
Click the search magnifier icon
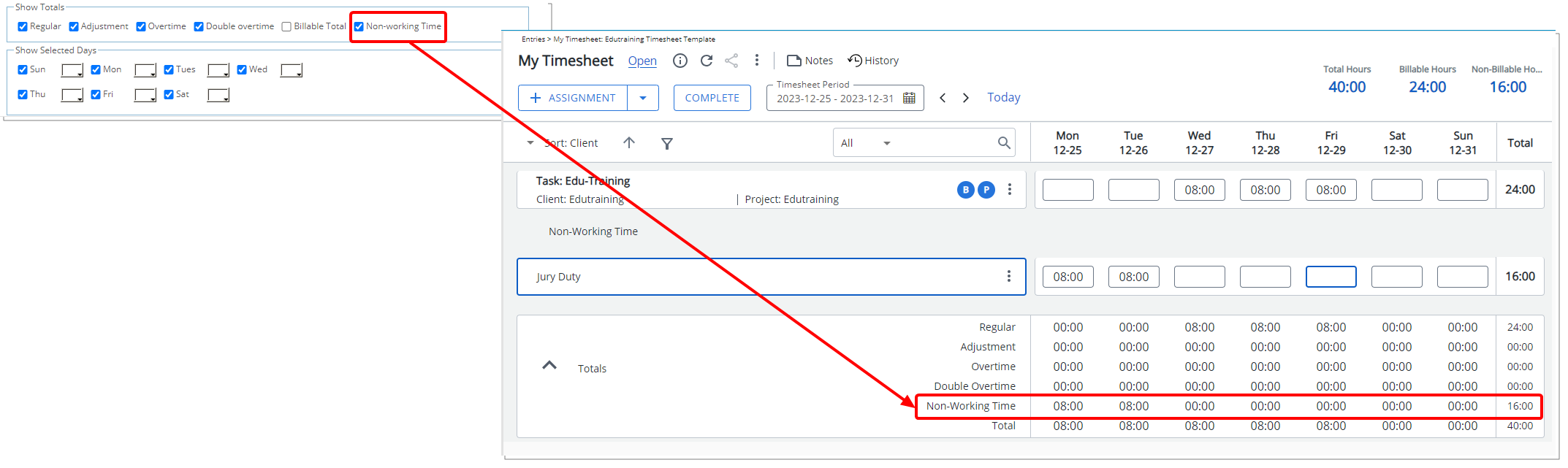pyautogui.click(x=1004, y=143)
